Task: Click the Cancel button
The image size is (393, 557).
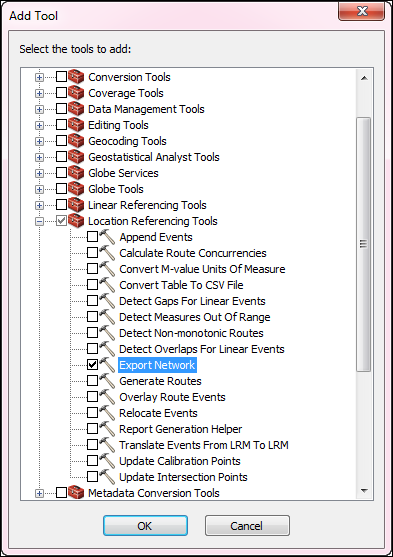Action: point(247,525)
